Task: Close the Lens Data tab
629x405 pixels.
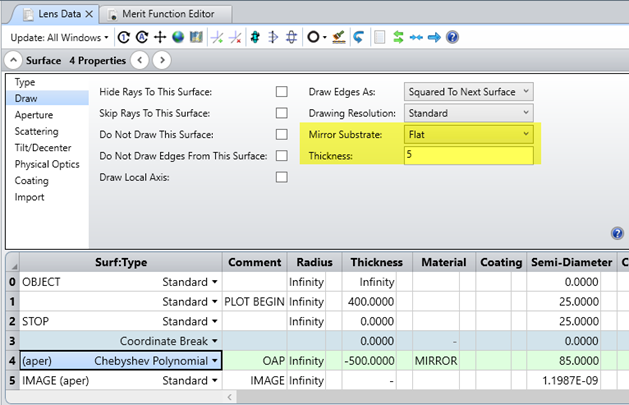Action: 89,14
